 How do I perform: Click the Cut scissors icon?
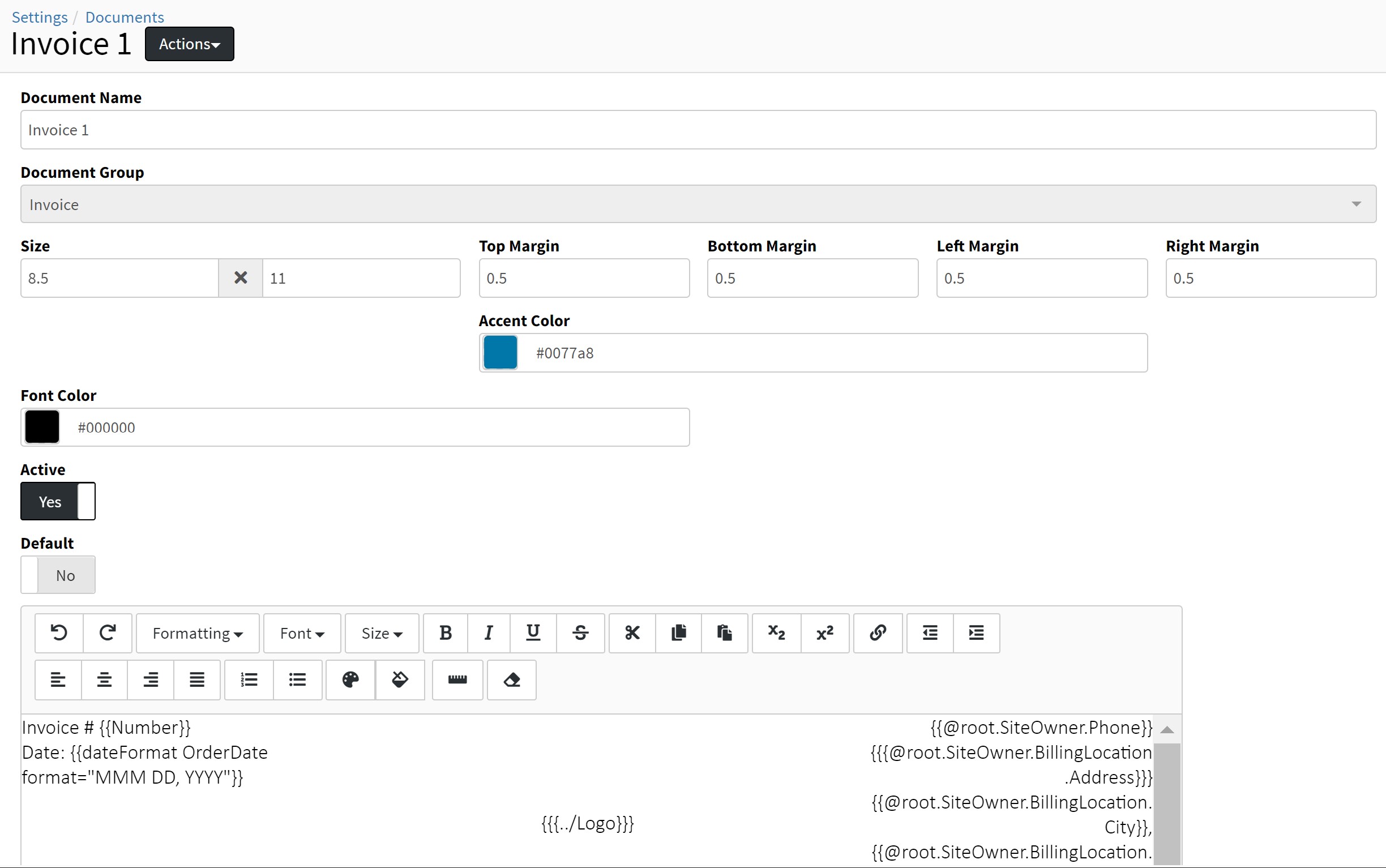(632, 632)
